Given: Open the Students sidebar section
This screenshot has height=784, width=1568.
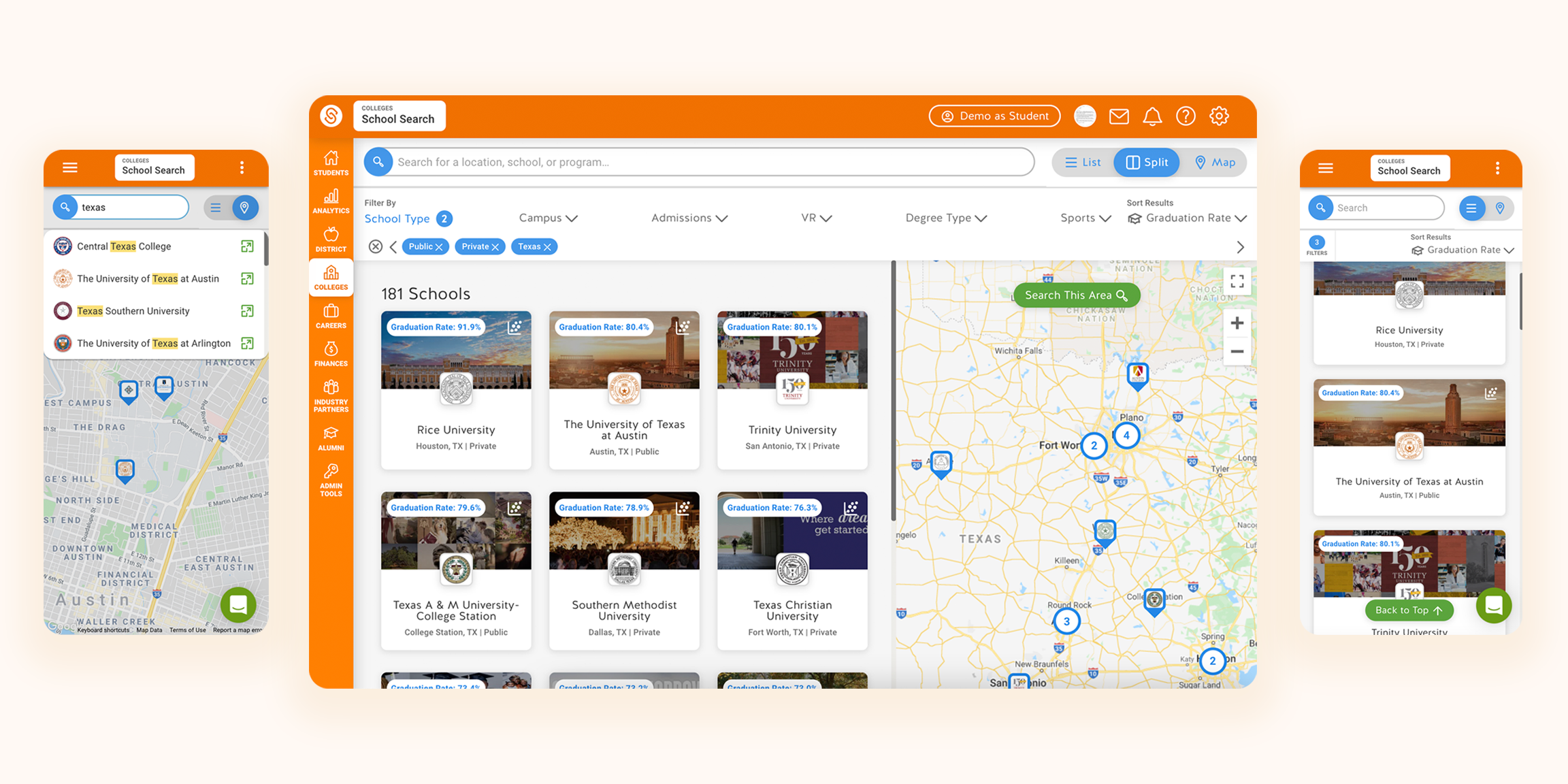Looking at the screenshot, I should [331, 163].
